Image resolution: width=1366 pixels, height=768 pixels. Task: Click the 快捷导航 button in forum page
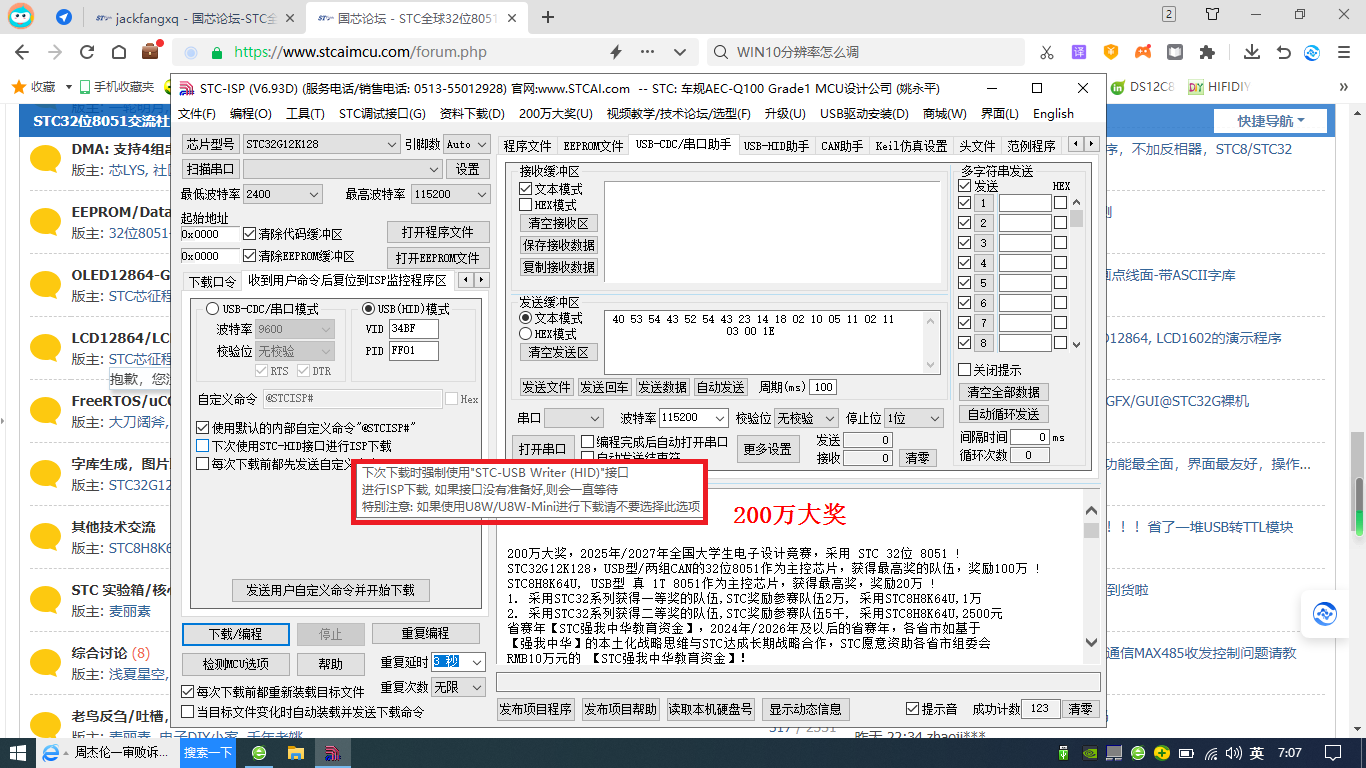point(1270,121)
